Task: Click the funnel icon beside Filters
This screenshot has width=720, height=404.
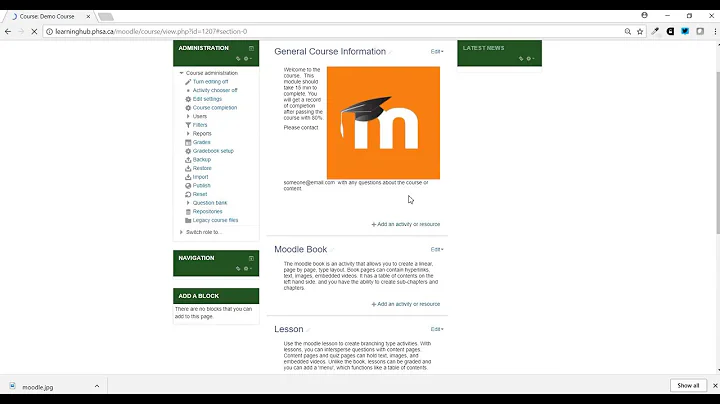Action: click(x=188, y=125)
